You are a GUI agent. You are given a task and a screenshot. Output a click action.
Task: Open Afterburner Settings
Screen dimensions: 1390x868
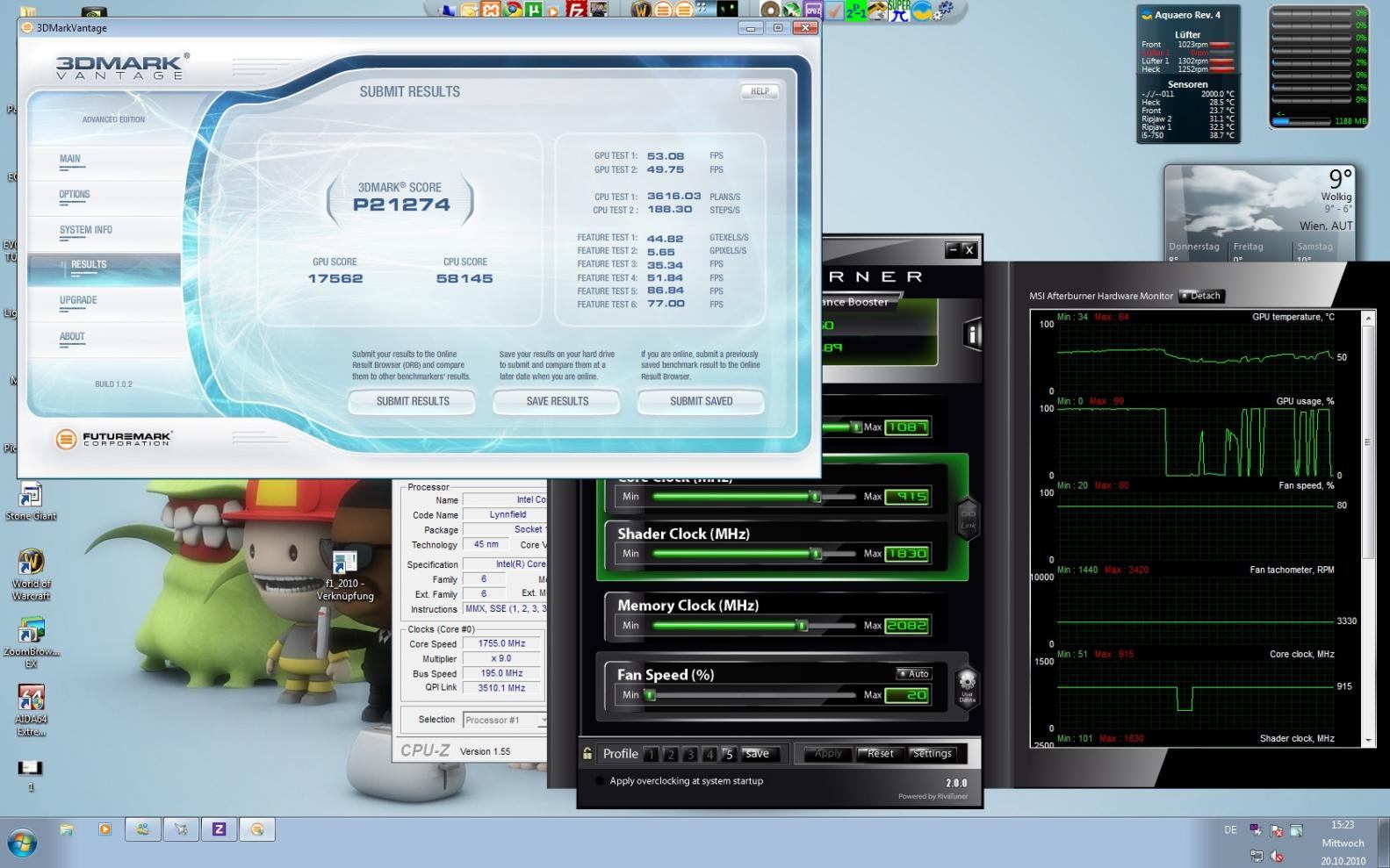[932, 754]
